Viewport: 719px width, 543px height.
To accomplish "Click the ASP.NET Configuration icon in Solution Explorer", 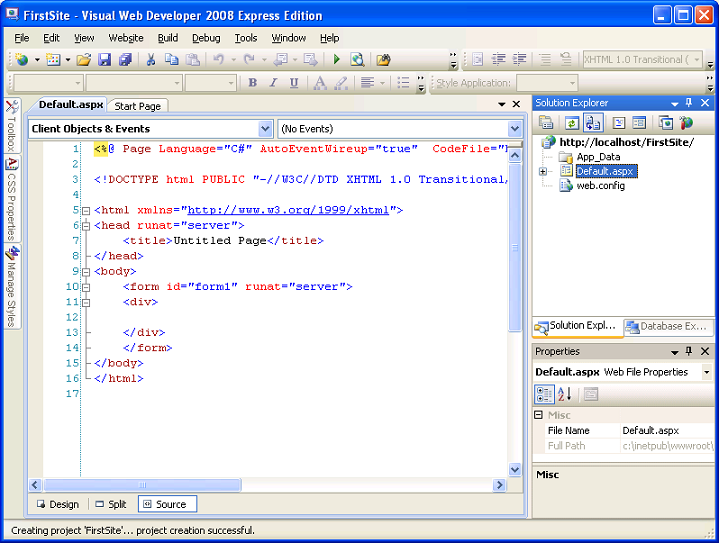I will pyautogui.click(x=686, y=123).
